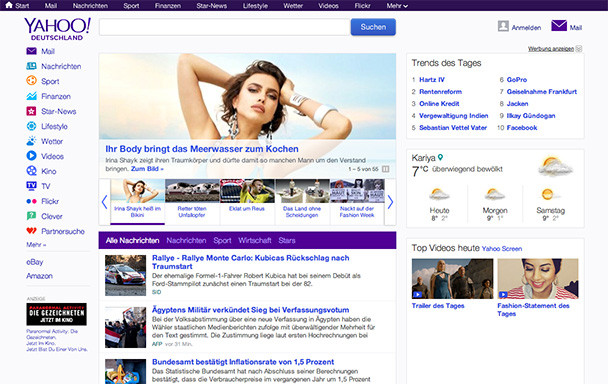Play the Fashion-Statement des Tages video
The width and height of the screenshot is (608, 384).
[538, 278]
